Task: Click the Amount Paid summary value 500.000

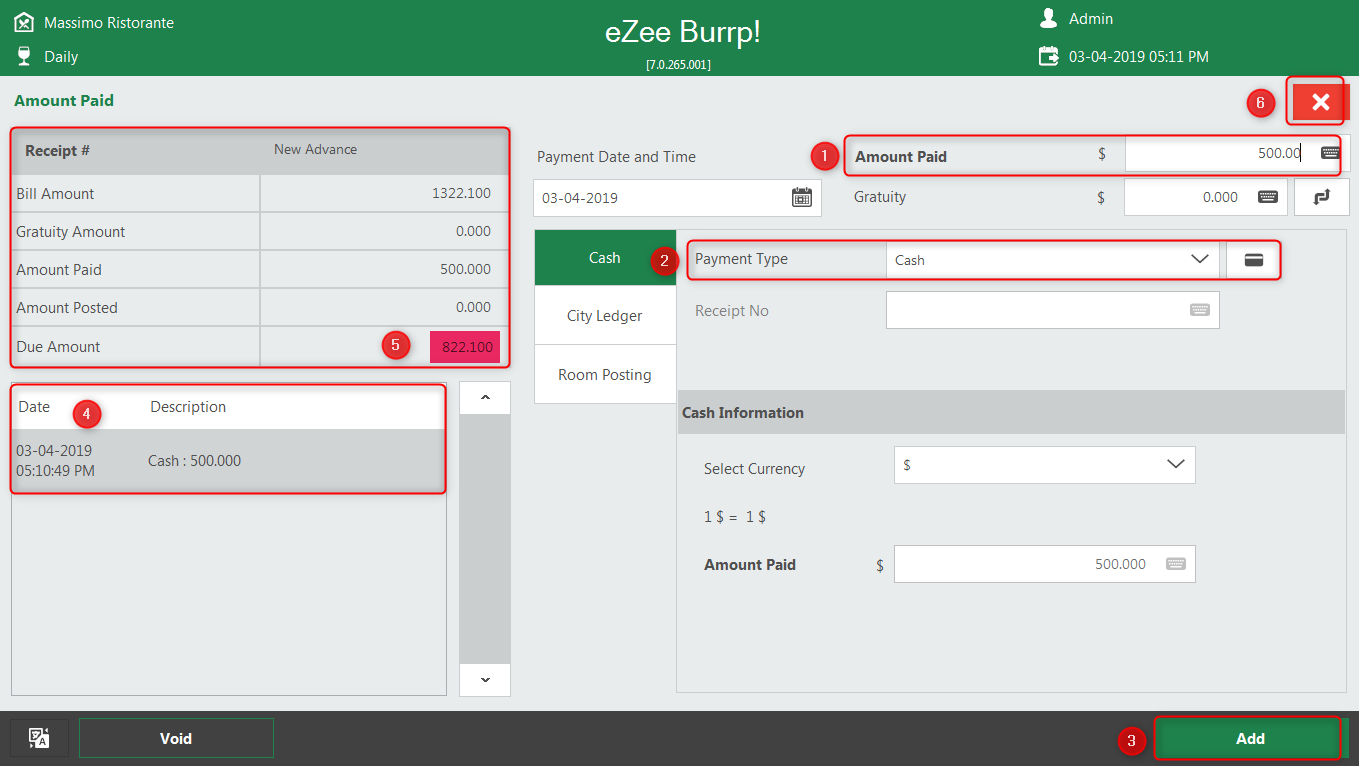Action: click(465, 269)
